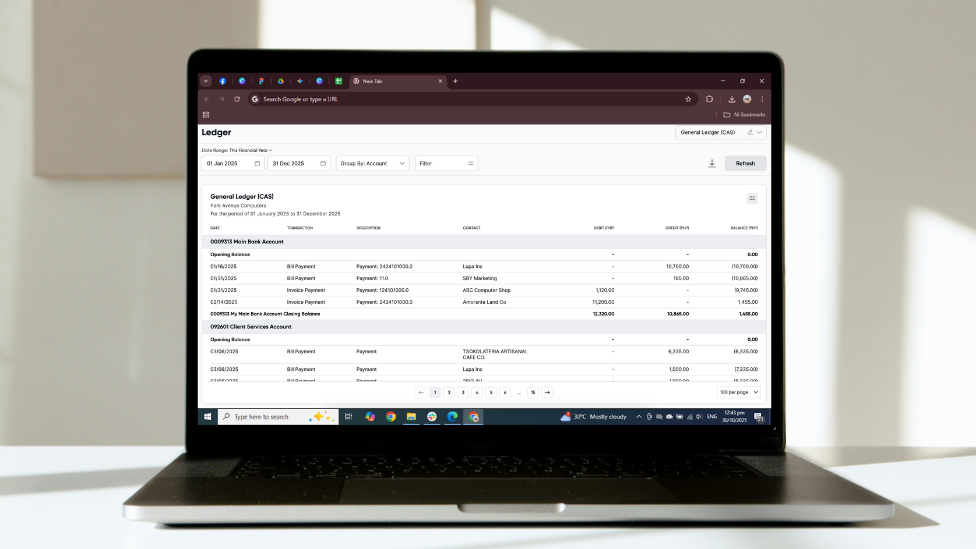Click ABC Computer Shop contact cell

coord(486,290)
